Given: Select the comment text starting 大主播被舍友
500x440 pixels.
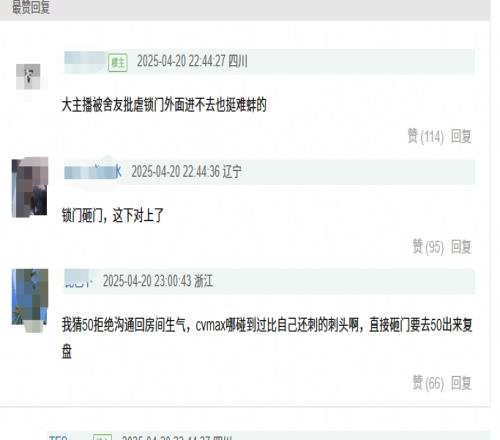Looking at the screenshot, I should [x=164, y=105].
